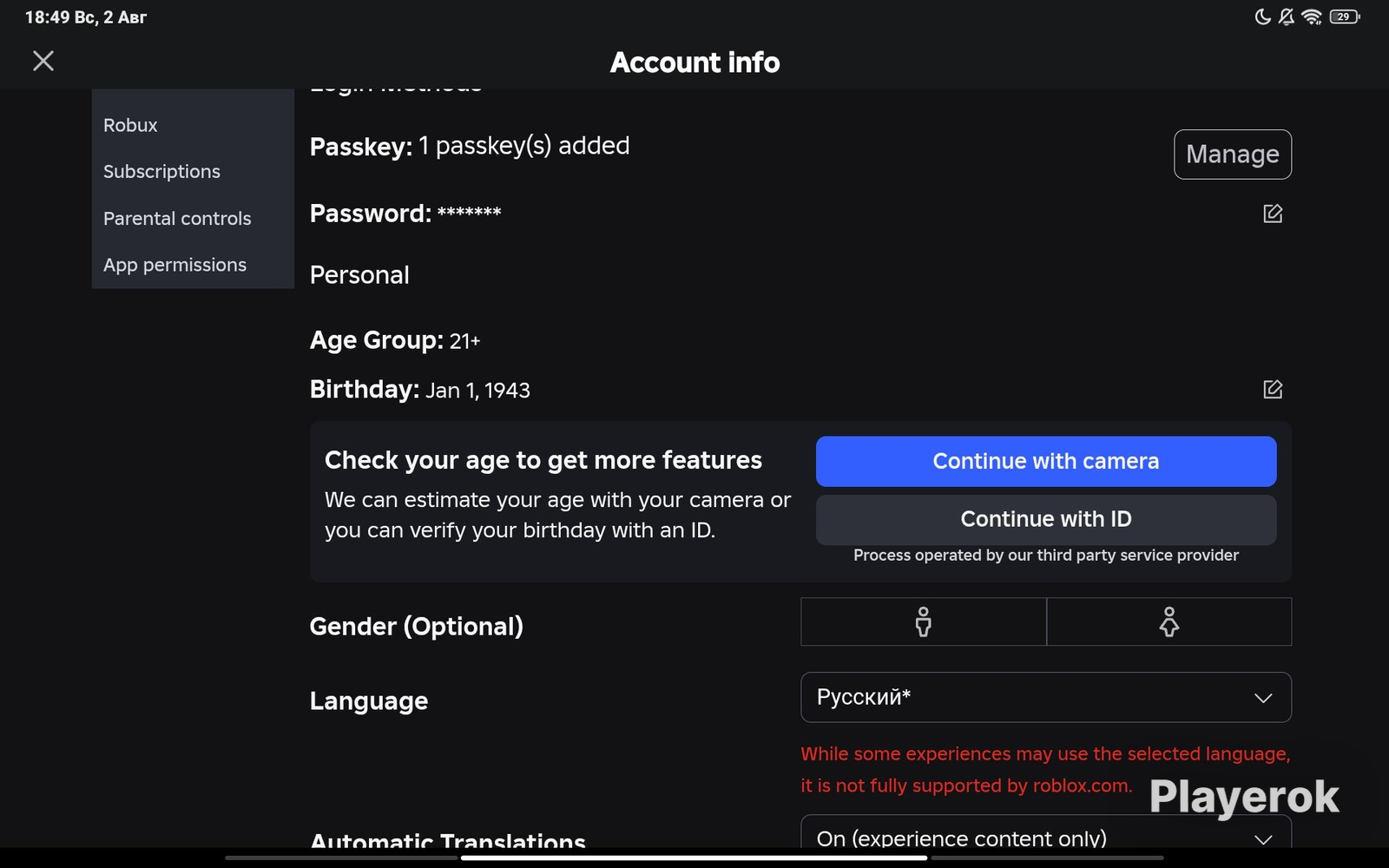The image size is (1389, 868).
Task: Click Manage passkey button
Action: pos(1233,155)
